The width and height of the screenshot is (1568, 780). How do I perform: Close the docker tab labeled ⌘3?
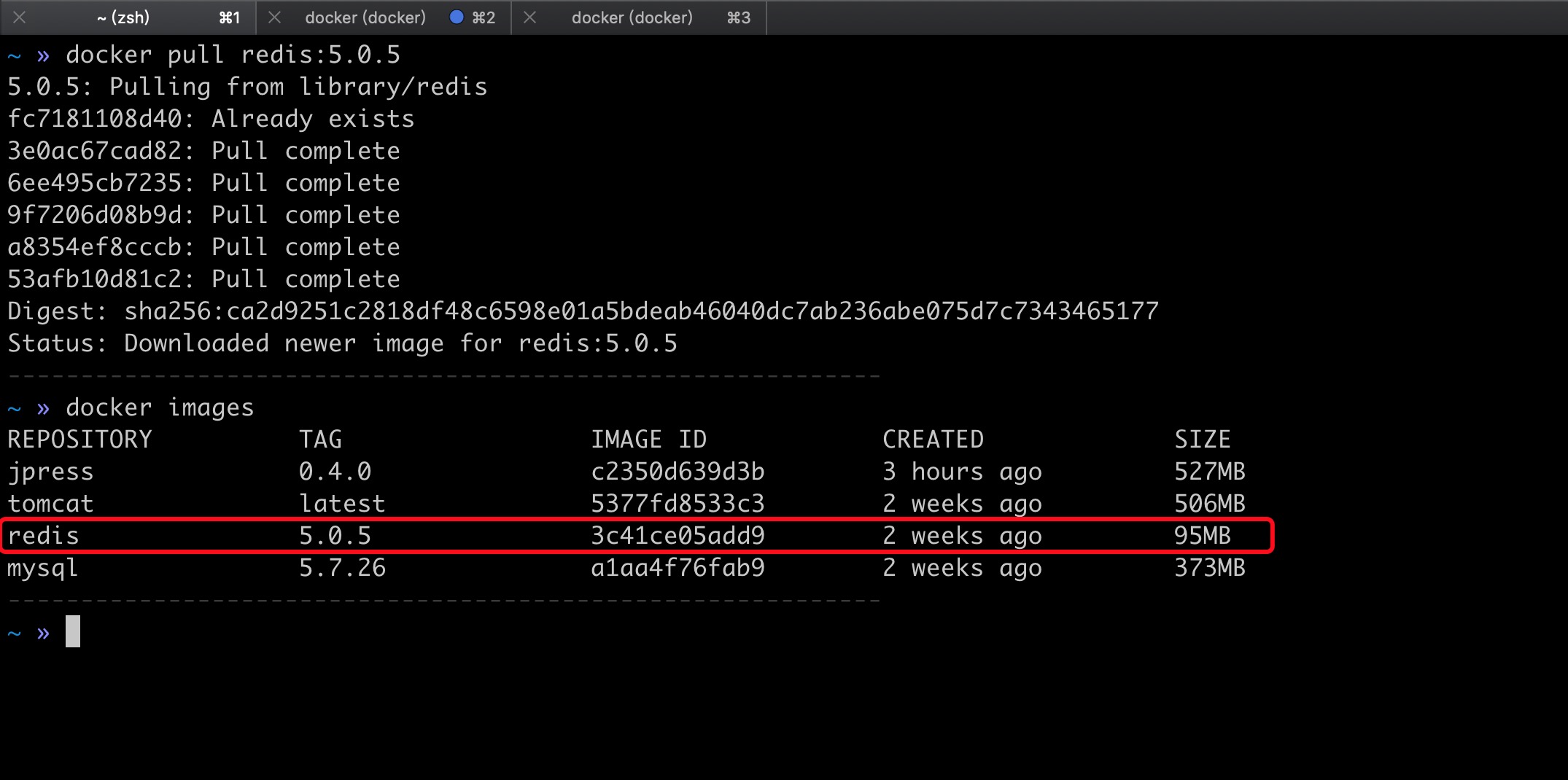coord(530,17)
